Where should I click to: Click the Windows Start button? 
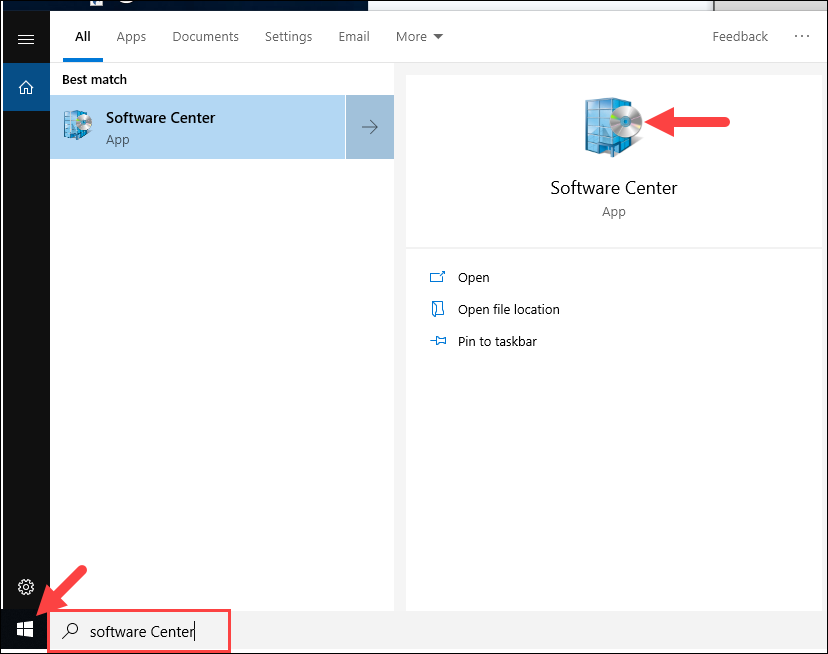[25, 629]
